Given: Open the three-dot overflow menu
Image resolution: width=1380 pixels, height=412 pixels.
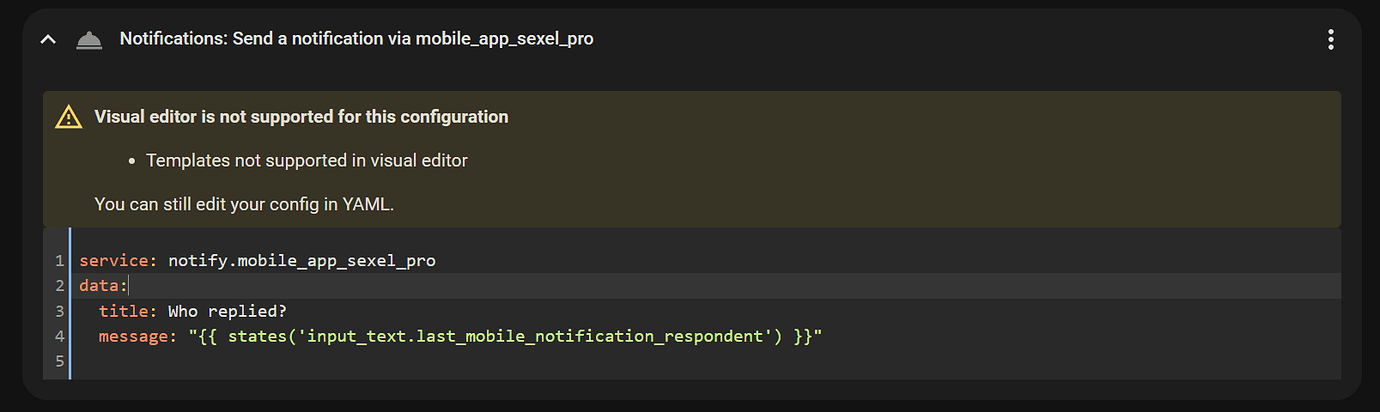Looking at the screenshot, I should click(x=1330, y=40).
